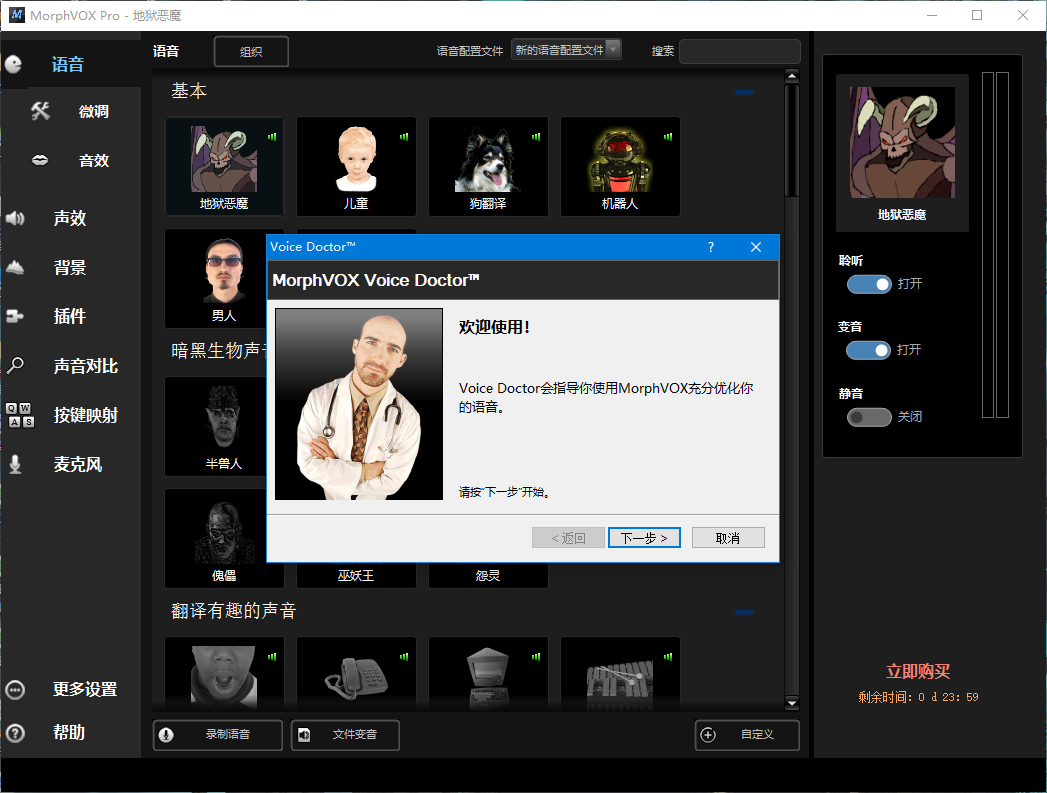Open the 微调 tweak voice tools icon
The width and height of the screenshot is (1047, 793).
41,111
